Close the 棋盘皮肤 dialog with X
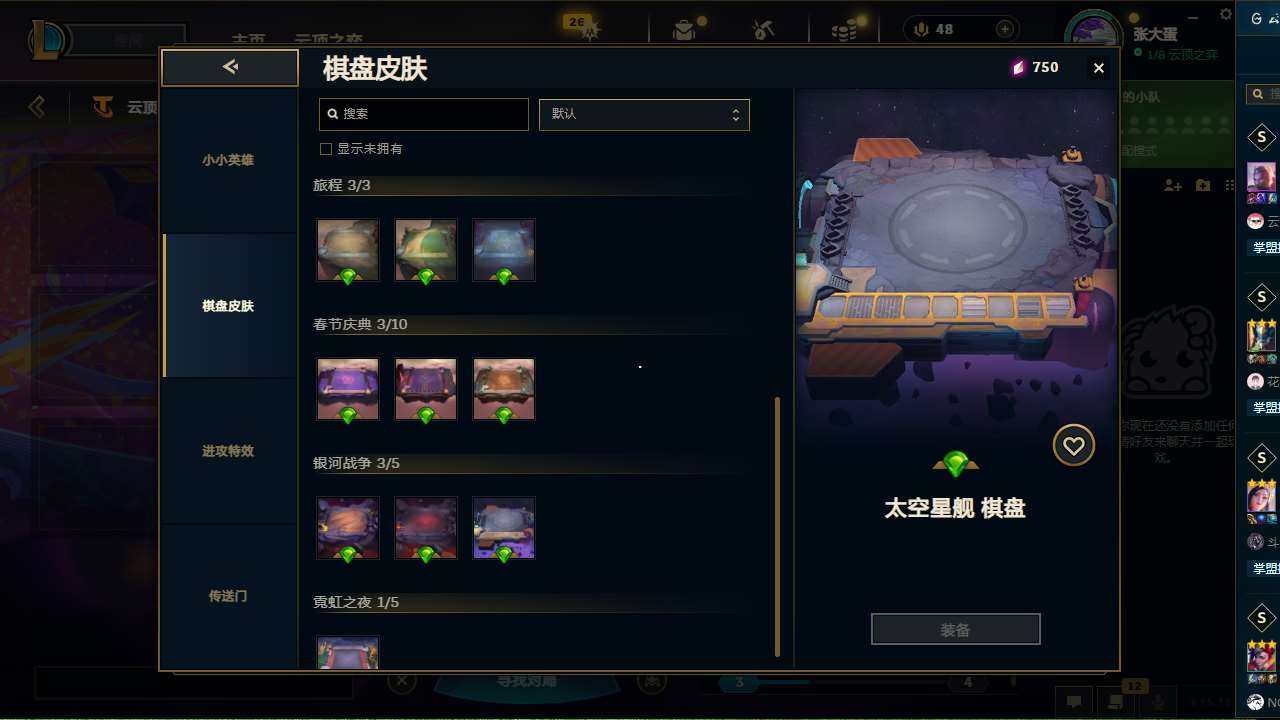1280x720 pixels. click(x=1099, y=68)
